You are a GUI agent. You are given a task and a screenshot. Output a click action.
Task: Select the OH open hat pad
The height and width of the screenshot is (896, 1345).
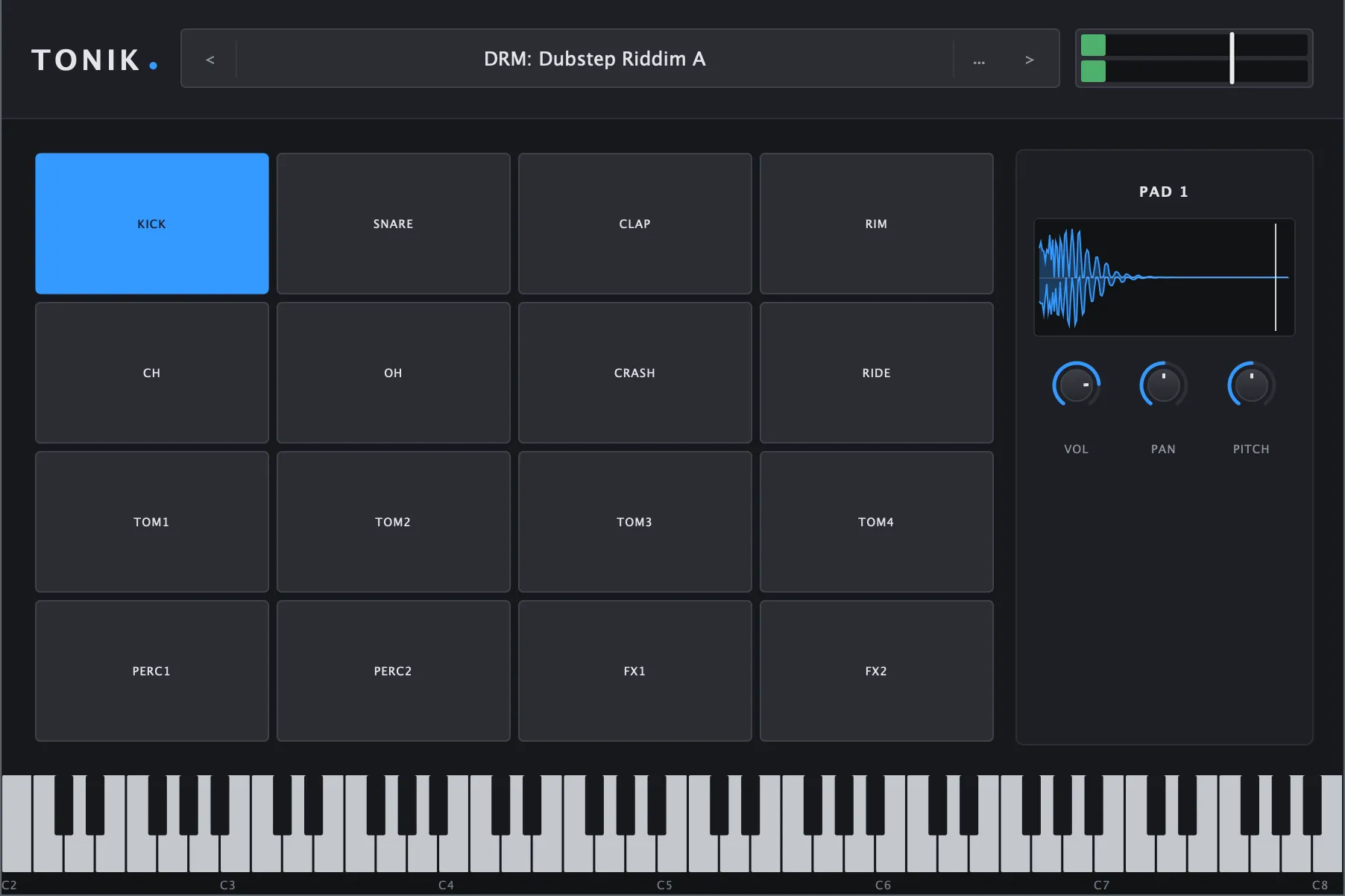[x=394, y=373]
